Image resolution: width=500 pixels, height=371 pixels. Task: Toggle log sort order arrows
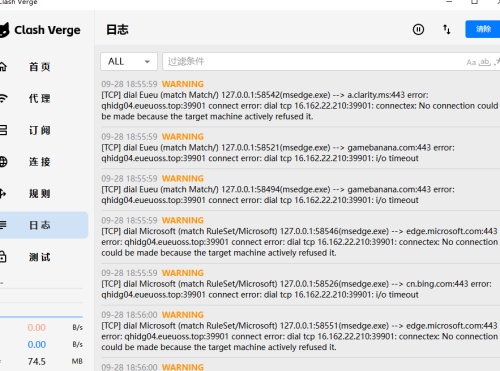point(447,29)
